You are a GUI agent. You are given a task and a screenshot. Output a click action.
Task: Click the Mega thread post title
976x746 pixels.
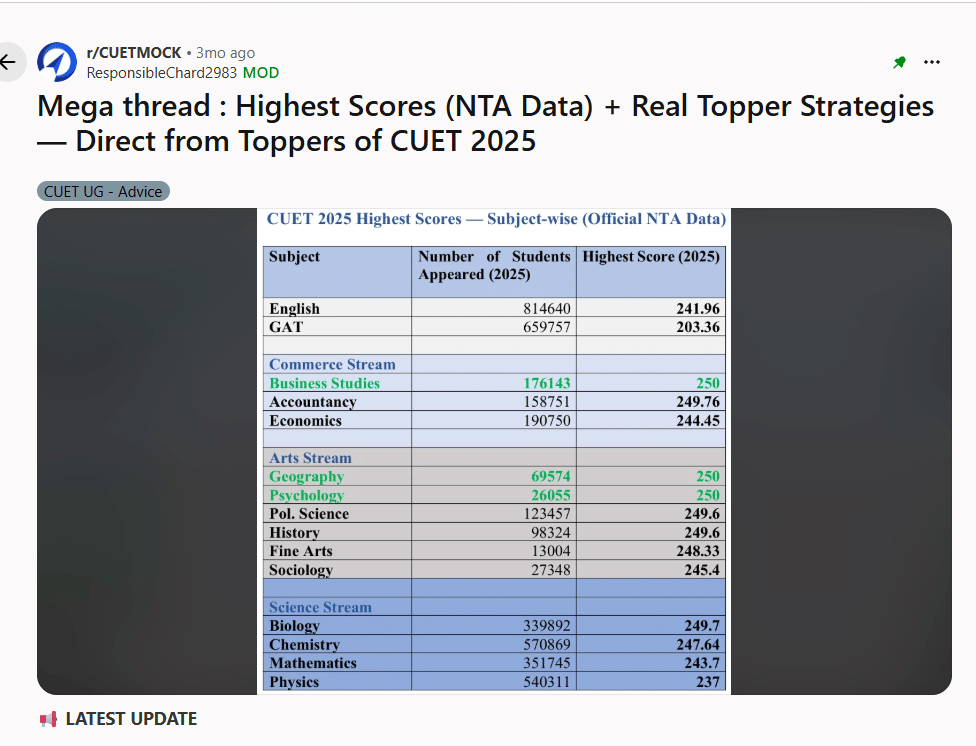(x=486, y=123)
